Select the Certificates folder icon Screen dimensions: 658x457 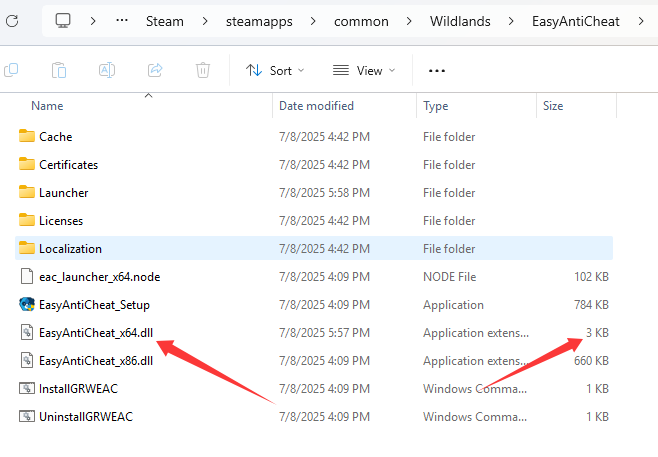coord(27,164)
